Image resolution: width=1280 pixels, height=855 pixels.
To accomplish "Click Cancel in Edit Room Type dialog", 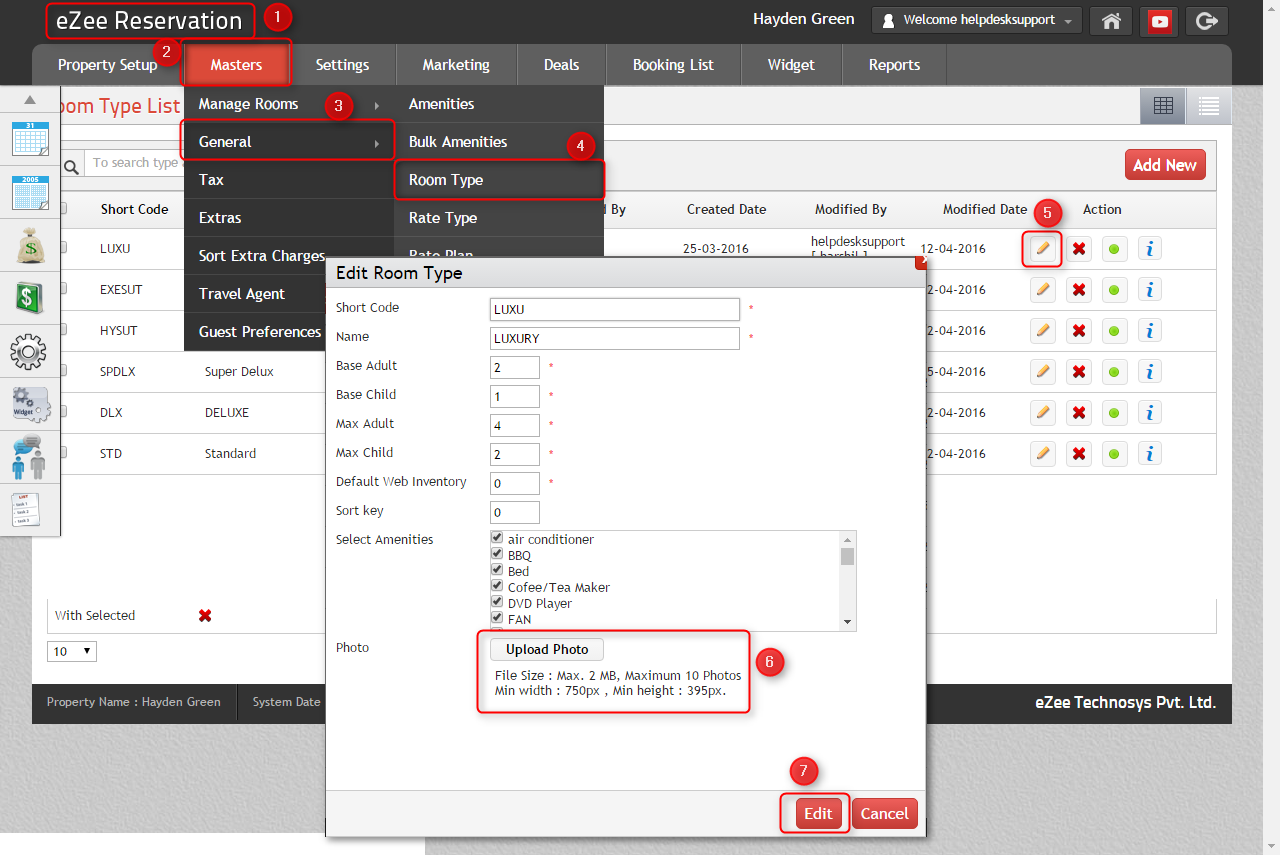I will coord(885,813).
